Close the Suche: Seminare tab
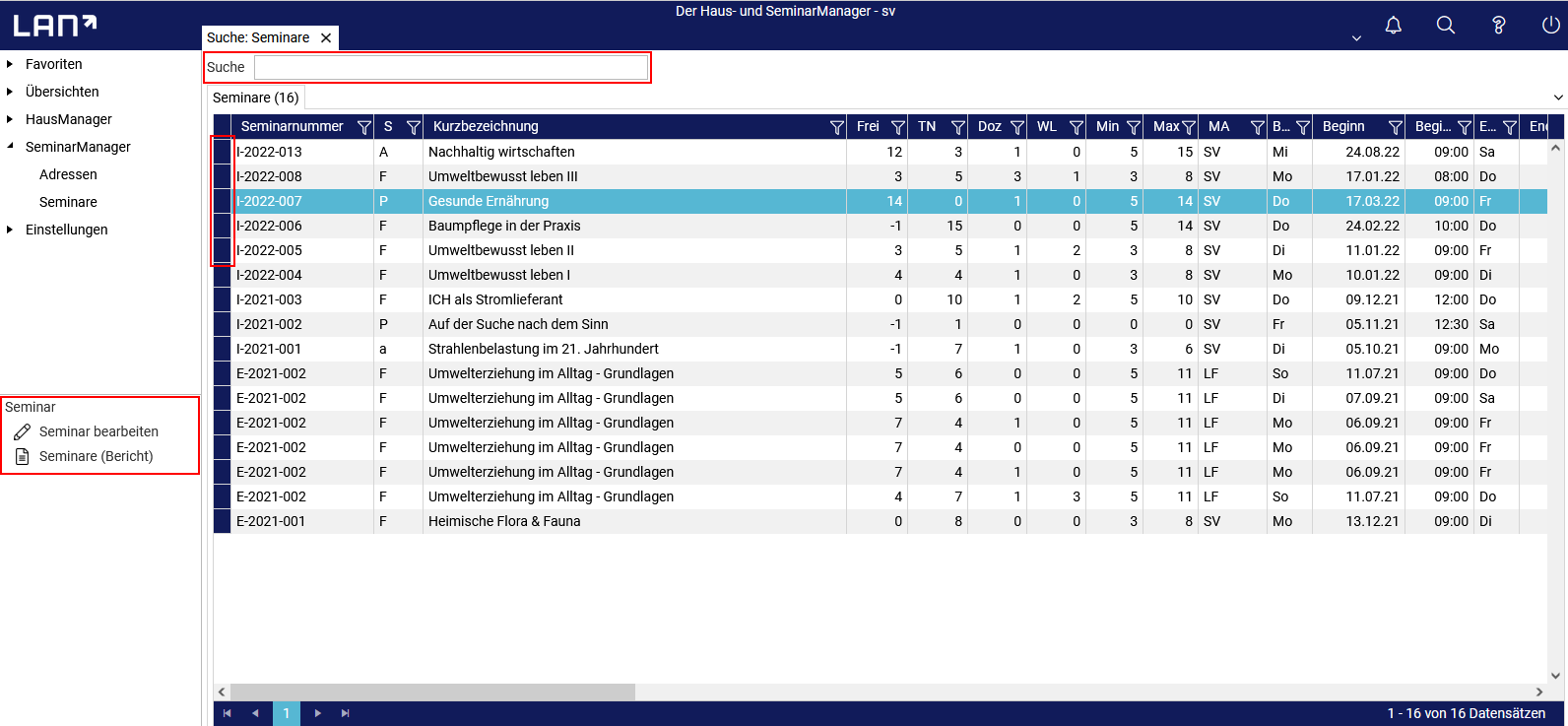The image size is (1568, 726). pos(326,37)
